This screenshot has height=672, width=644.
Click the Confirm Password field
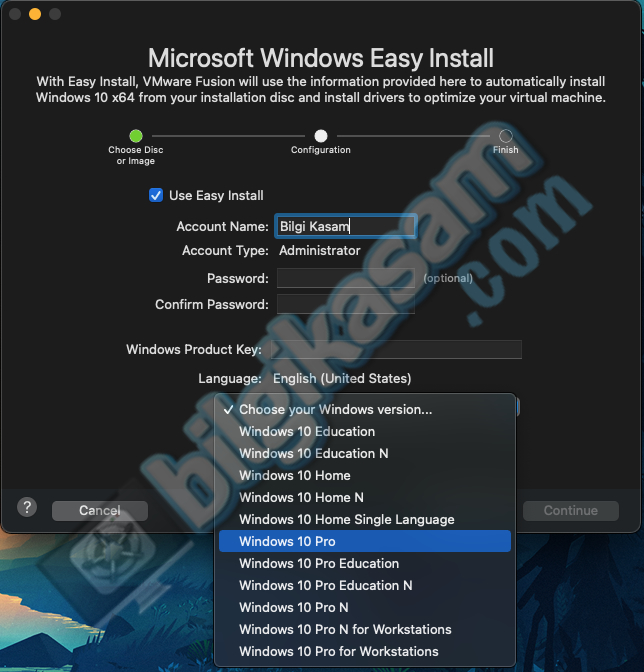coord(346,304)
